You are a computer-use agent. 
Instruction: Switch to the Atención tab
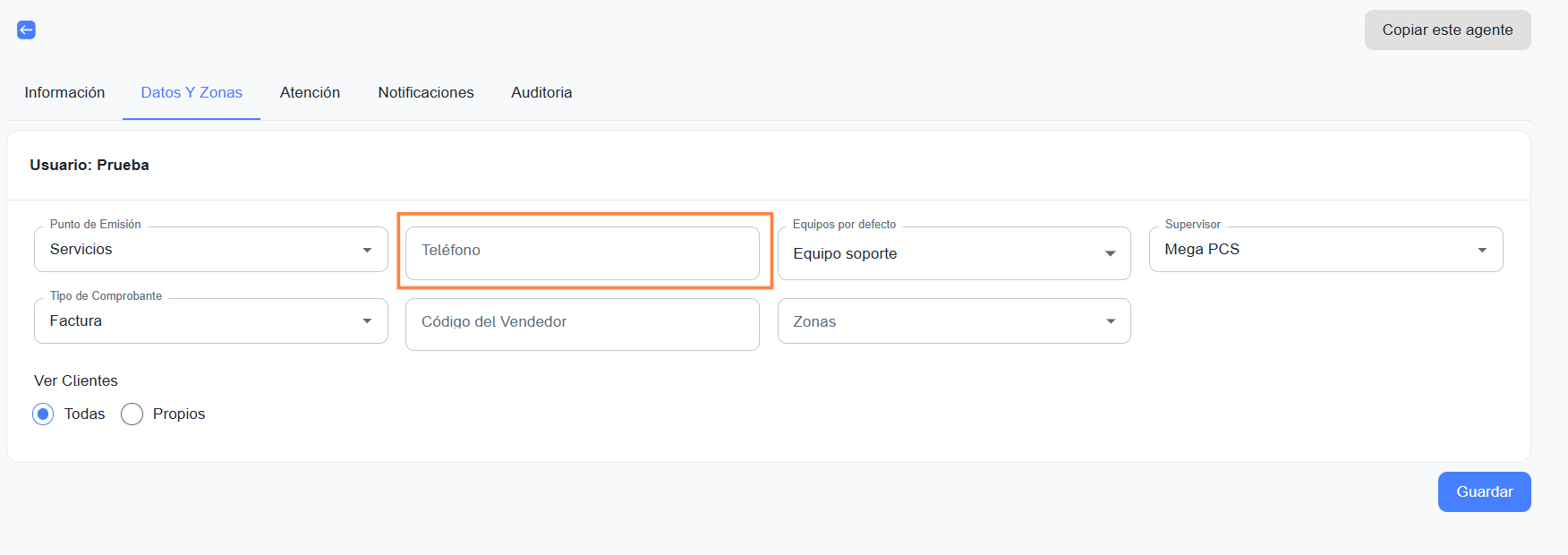tap(310, 92)
